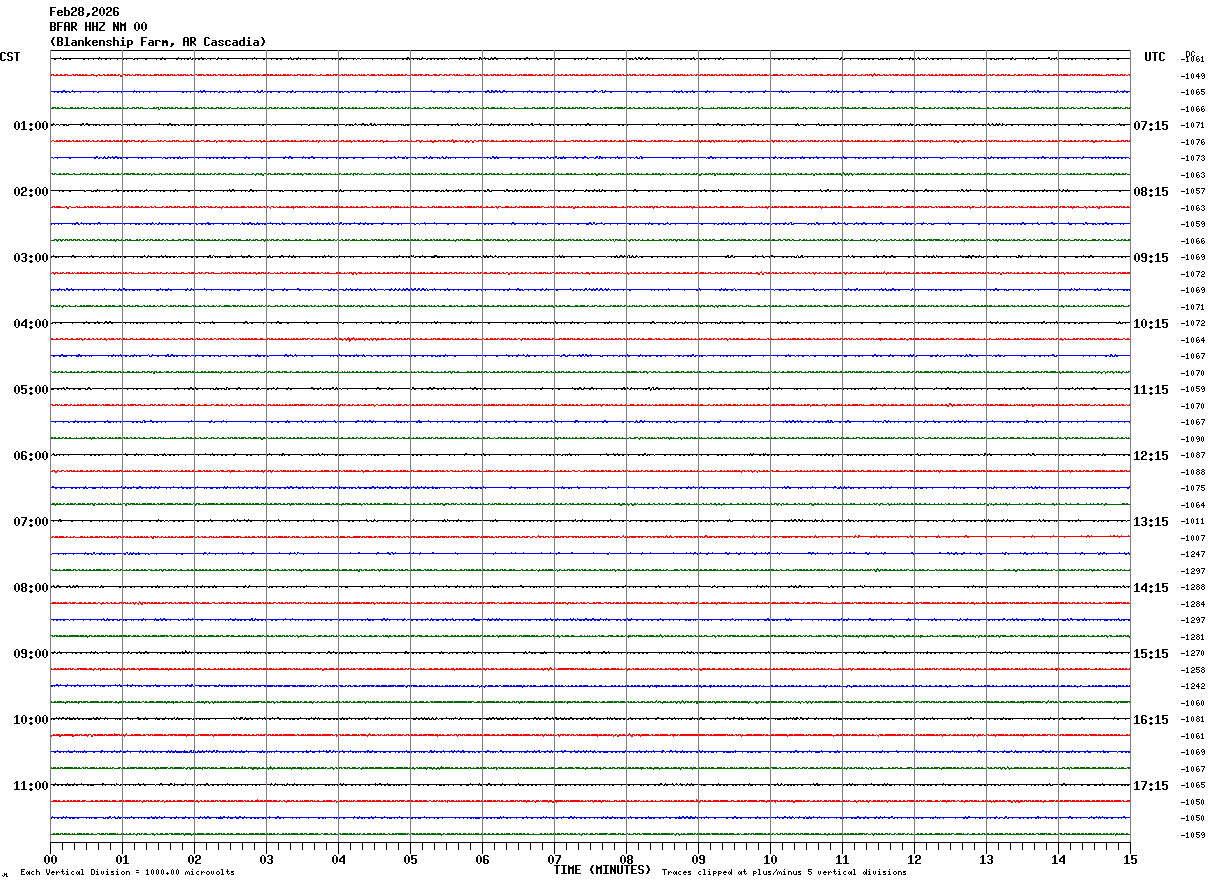Click the 17:15 UTC time label

click(1151, 785)
